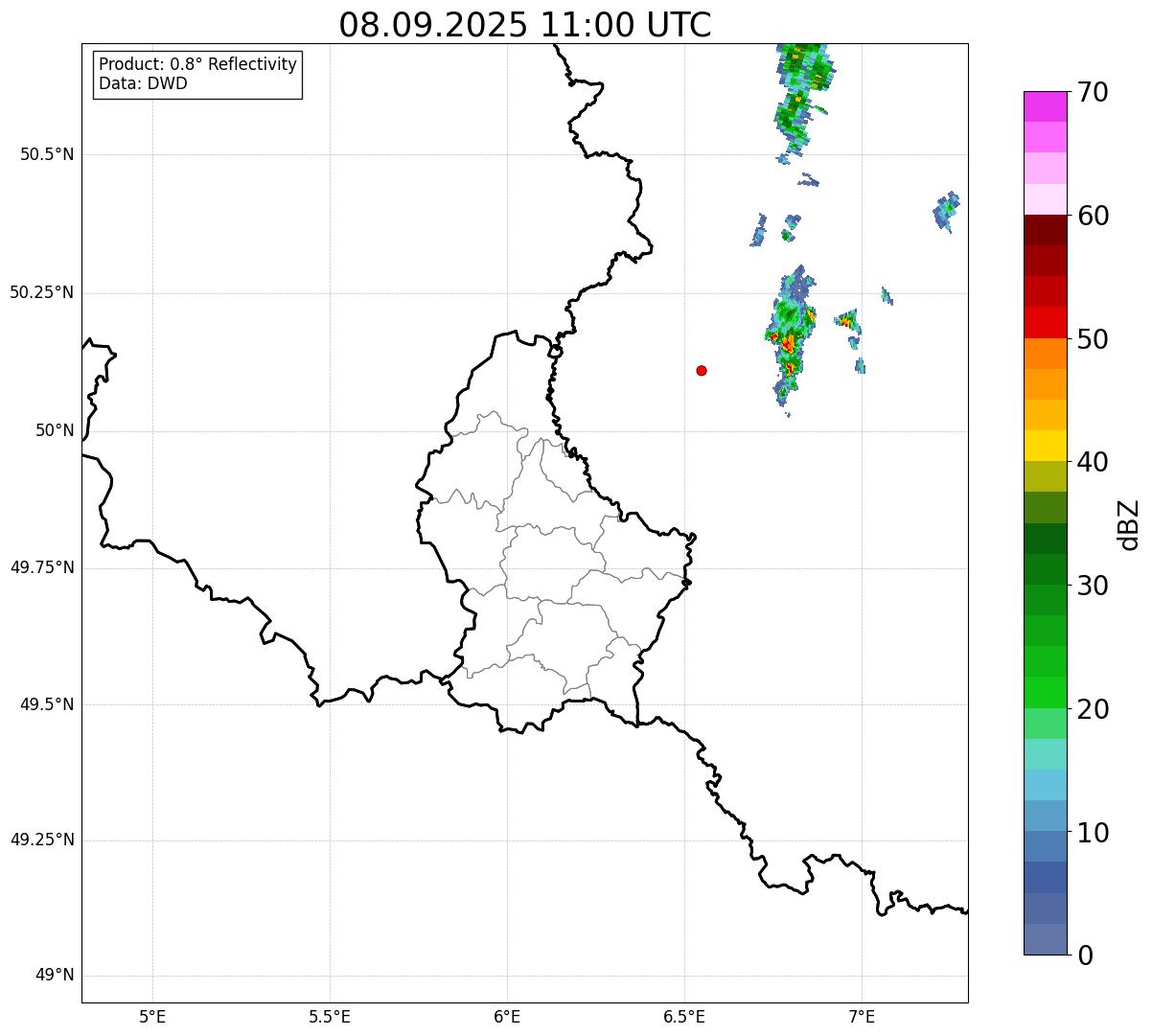Image resolution: width=1152 pixels, height=1036 pixels.
Task: Click the 49.25°N latitude label
Action: (42, 840)
